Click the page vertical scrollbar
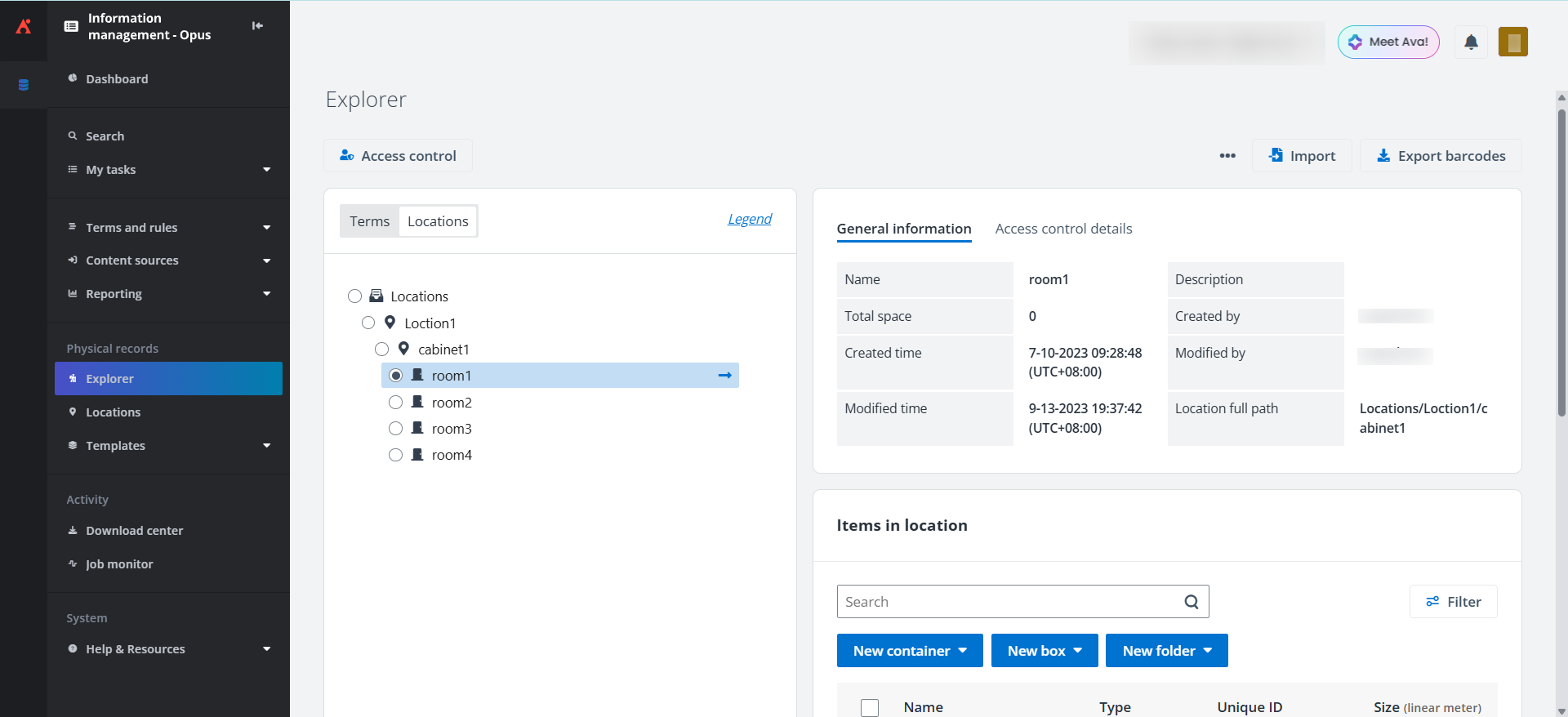The height and width of the screenshot is (717, 1568). point(1561,261)
